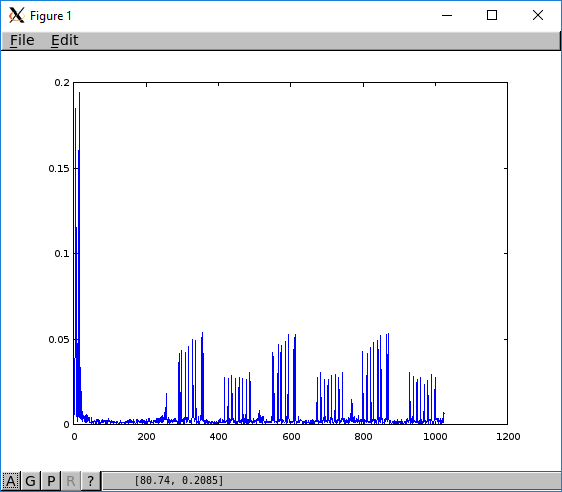This screenshot has height=492, width=562.
Task: Click the 400 x-axis tick label
Action: 218,436
